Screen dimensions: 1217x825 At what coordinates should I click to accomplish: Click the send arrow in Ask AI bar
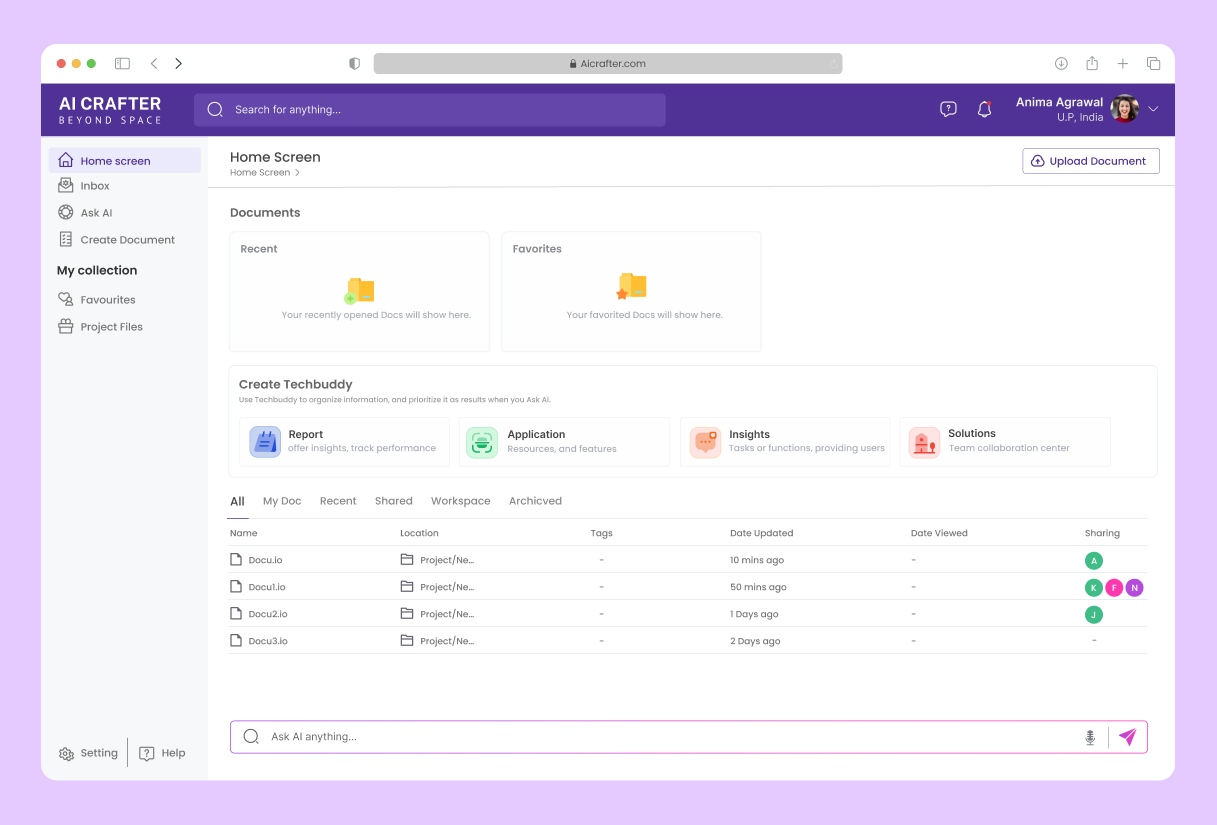pos(1128,736)
